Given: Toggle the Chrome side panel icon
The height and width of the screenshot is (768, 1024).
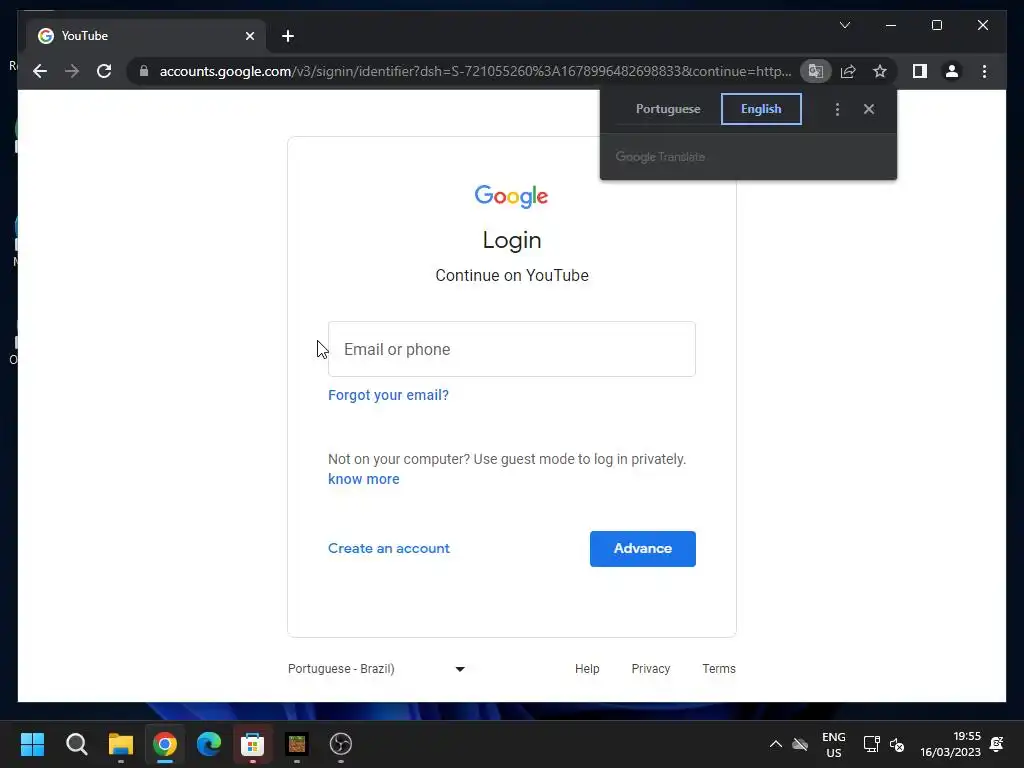Looking at the screenshot, I should 920,71.
